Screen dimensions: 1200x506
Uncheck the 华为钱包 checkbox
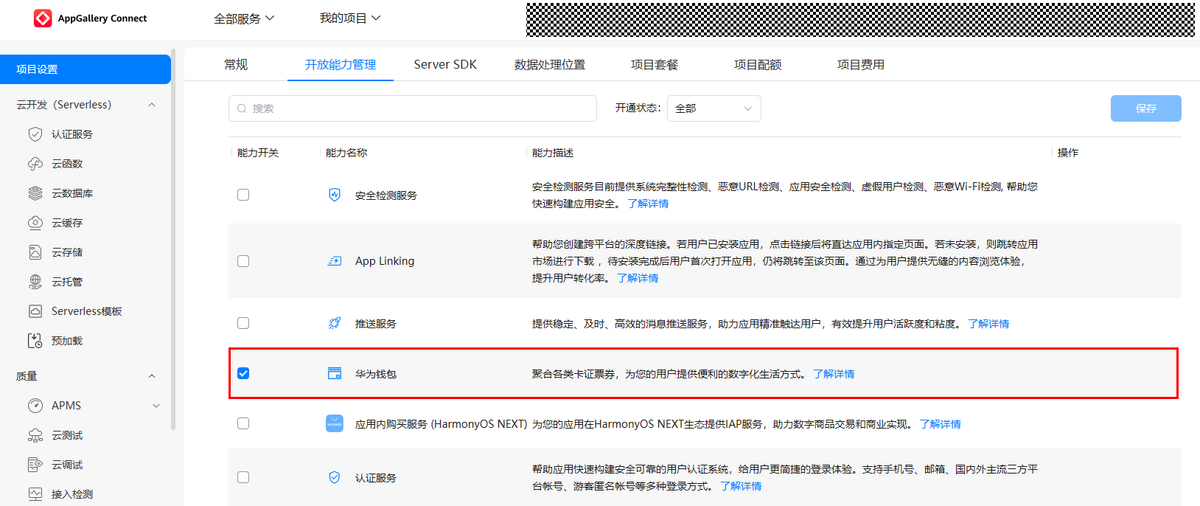pos(243,374)
